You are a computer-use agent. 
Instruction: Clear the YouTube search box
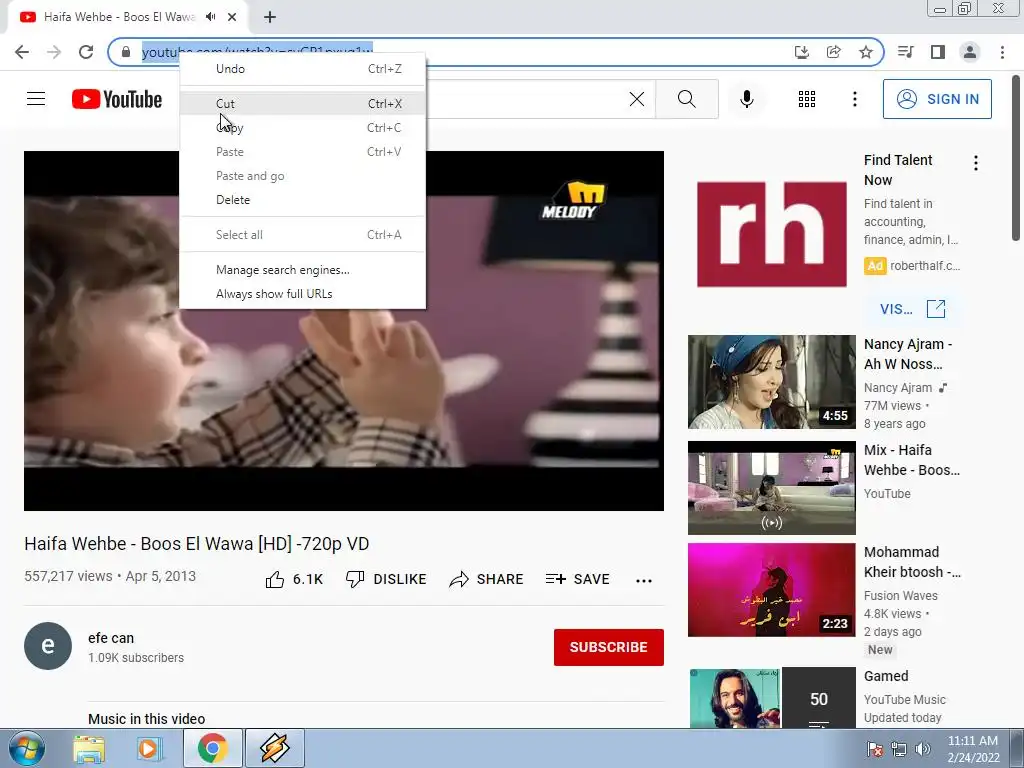pyautogui.click(x=637, y=99)
